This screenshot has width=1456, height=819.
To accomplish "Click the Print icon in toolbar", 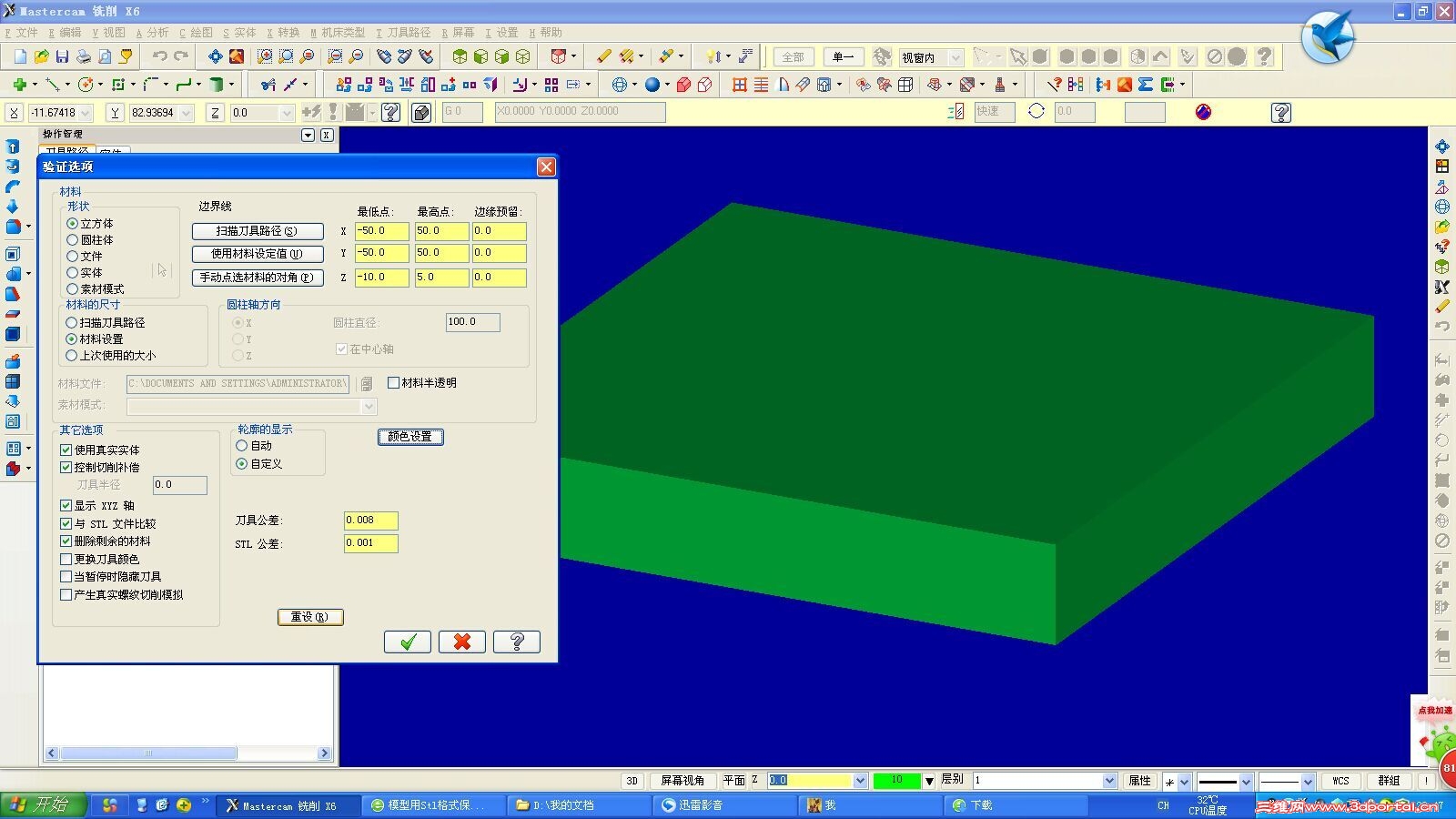I will coord(83,56).
